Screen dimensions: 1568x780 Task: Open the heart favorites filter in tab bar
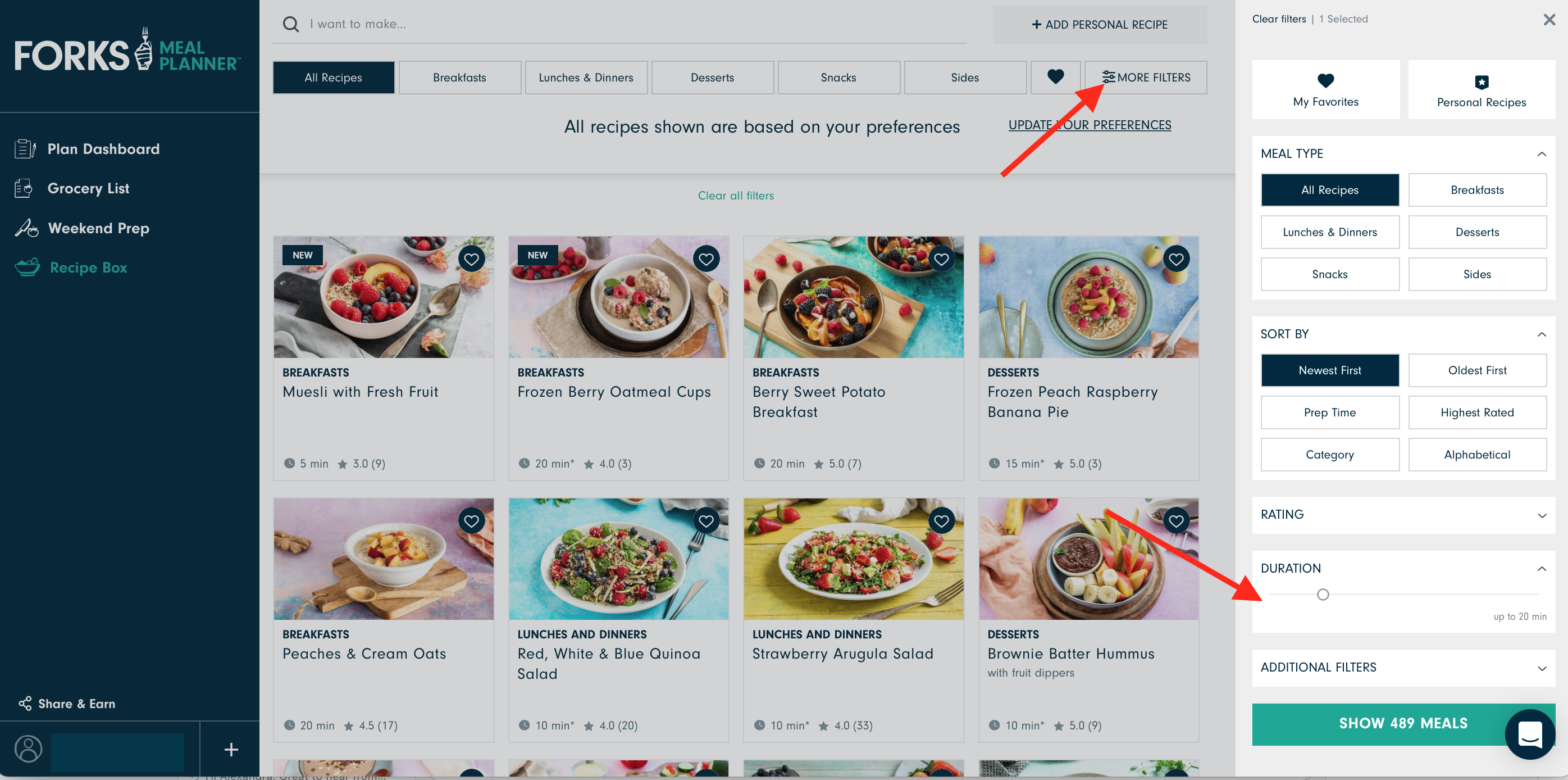1055,78
